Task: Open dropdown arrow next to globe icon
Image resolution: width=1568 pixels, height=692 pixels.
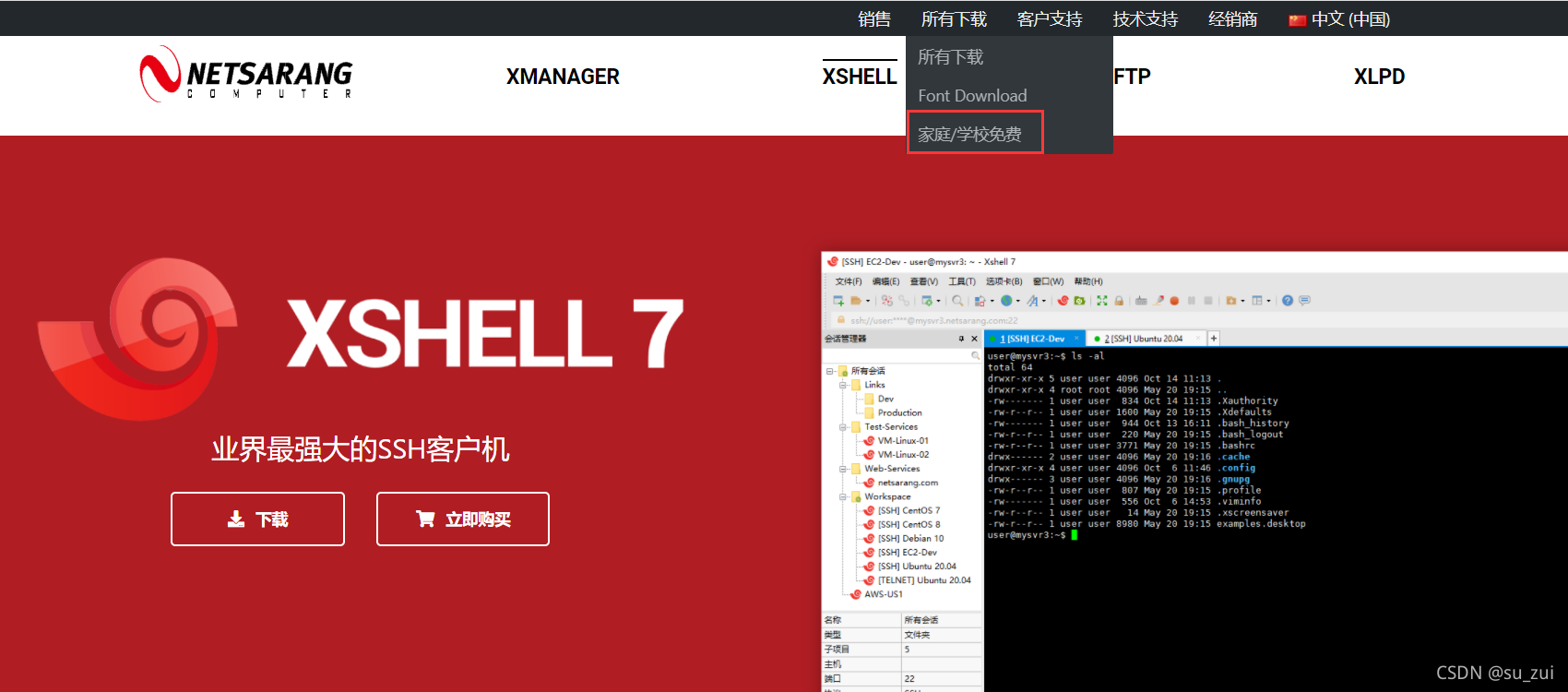Action: pyautogui.click(x=1018, y=301)
